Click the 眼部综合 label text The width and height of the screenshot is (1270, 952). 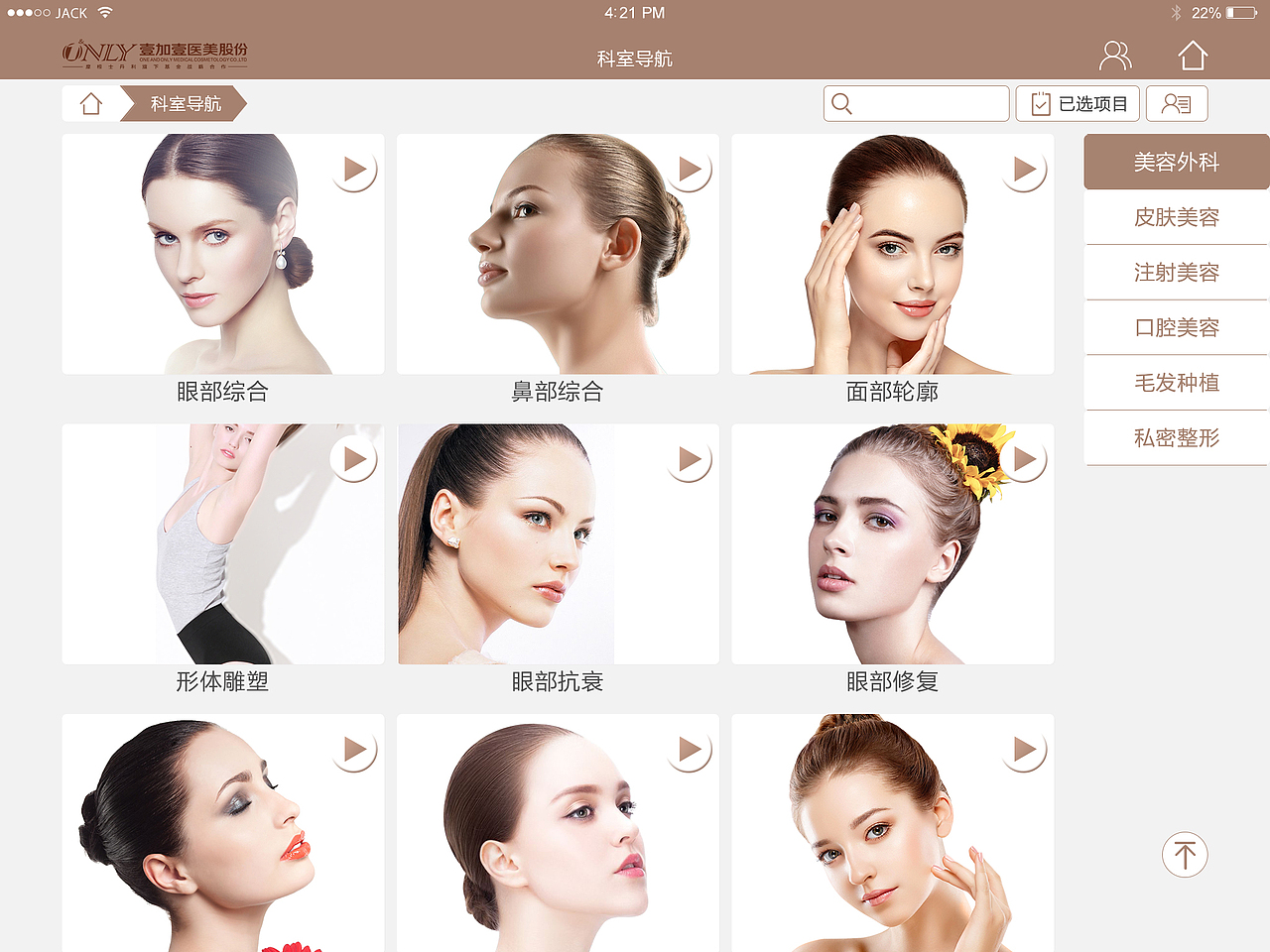pos(222,392)
